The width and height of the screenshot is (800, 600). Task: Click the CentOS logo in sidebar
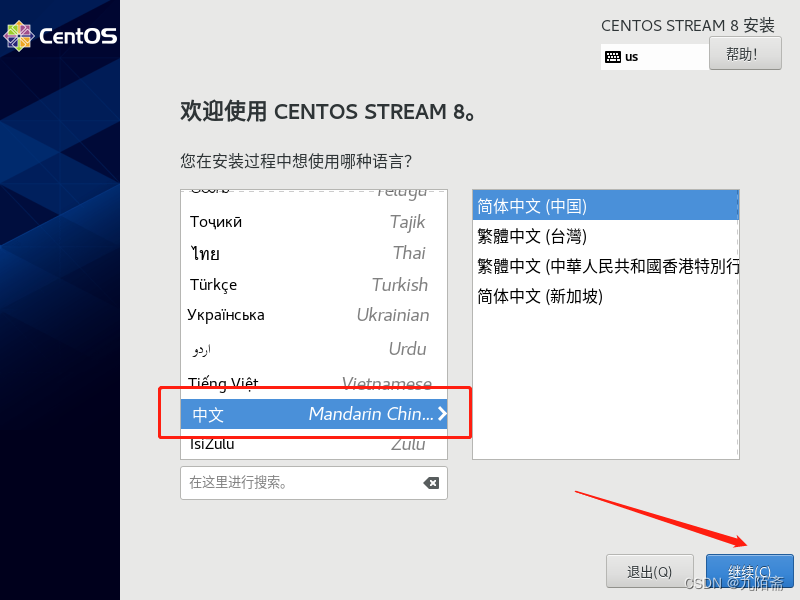coord(60,36)
